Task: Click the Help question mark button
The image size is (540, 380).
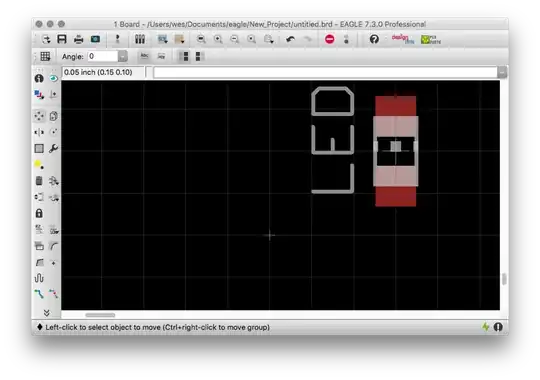Action: [374, 39]
